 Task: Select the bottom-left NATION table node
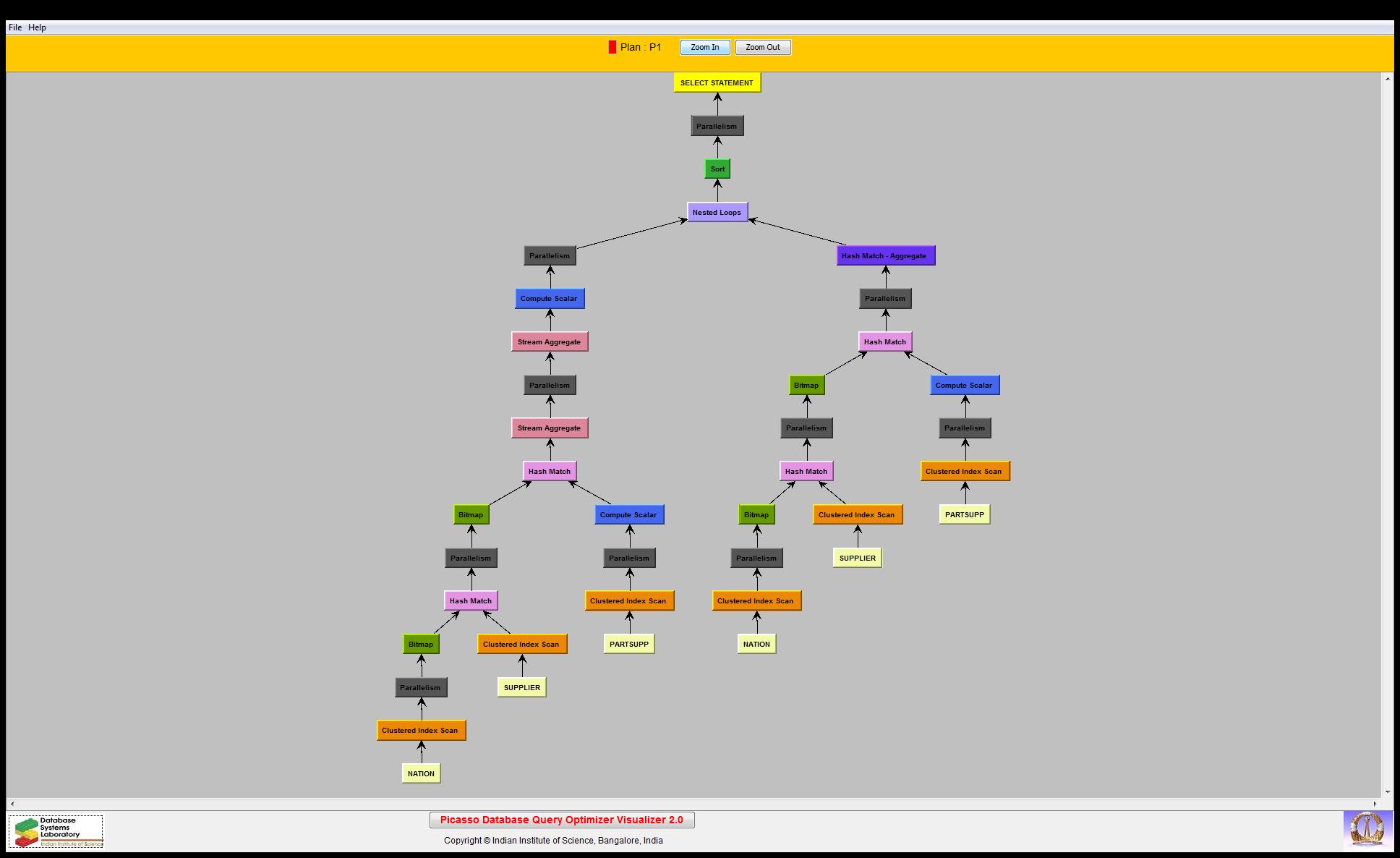pos(421,773)
